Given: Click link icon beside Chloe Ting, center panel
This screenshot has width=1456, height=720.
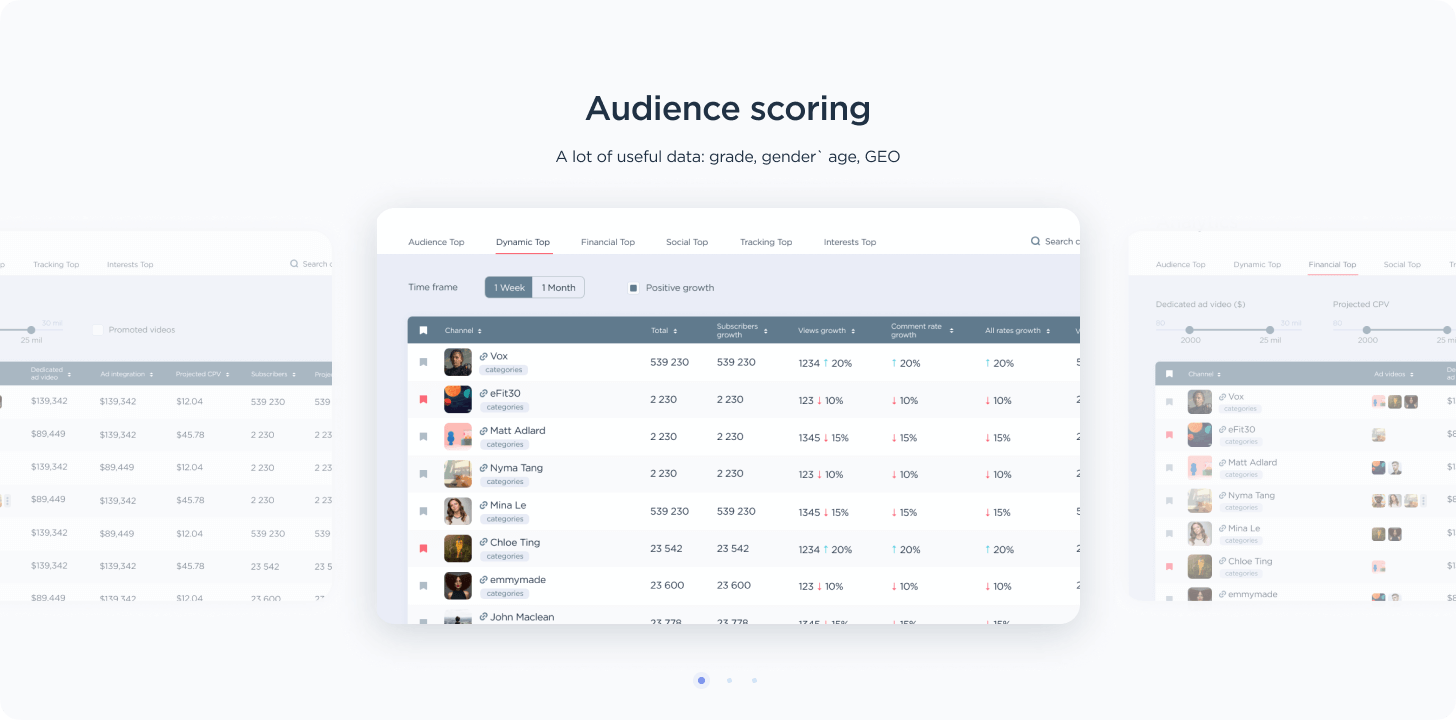Looking at the screenshot, I should [484, 543].
